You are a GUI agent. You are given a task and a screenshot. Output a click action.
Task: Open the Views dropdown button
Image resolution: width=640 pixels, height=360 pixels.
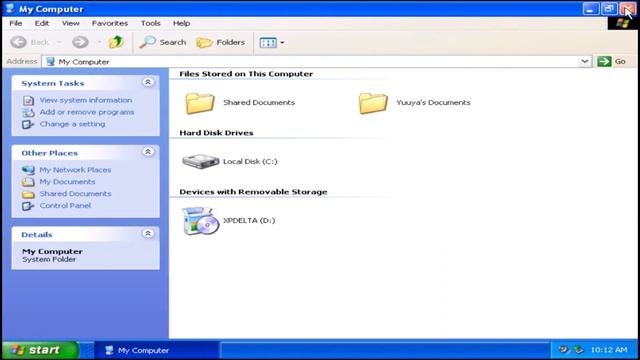point(272,42)
